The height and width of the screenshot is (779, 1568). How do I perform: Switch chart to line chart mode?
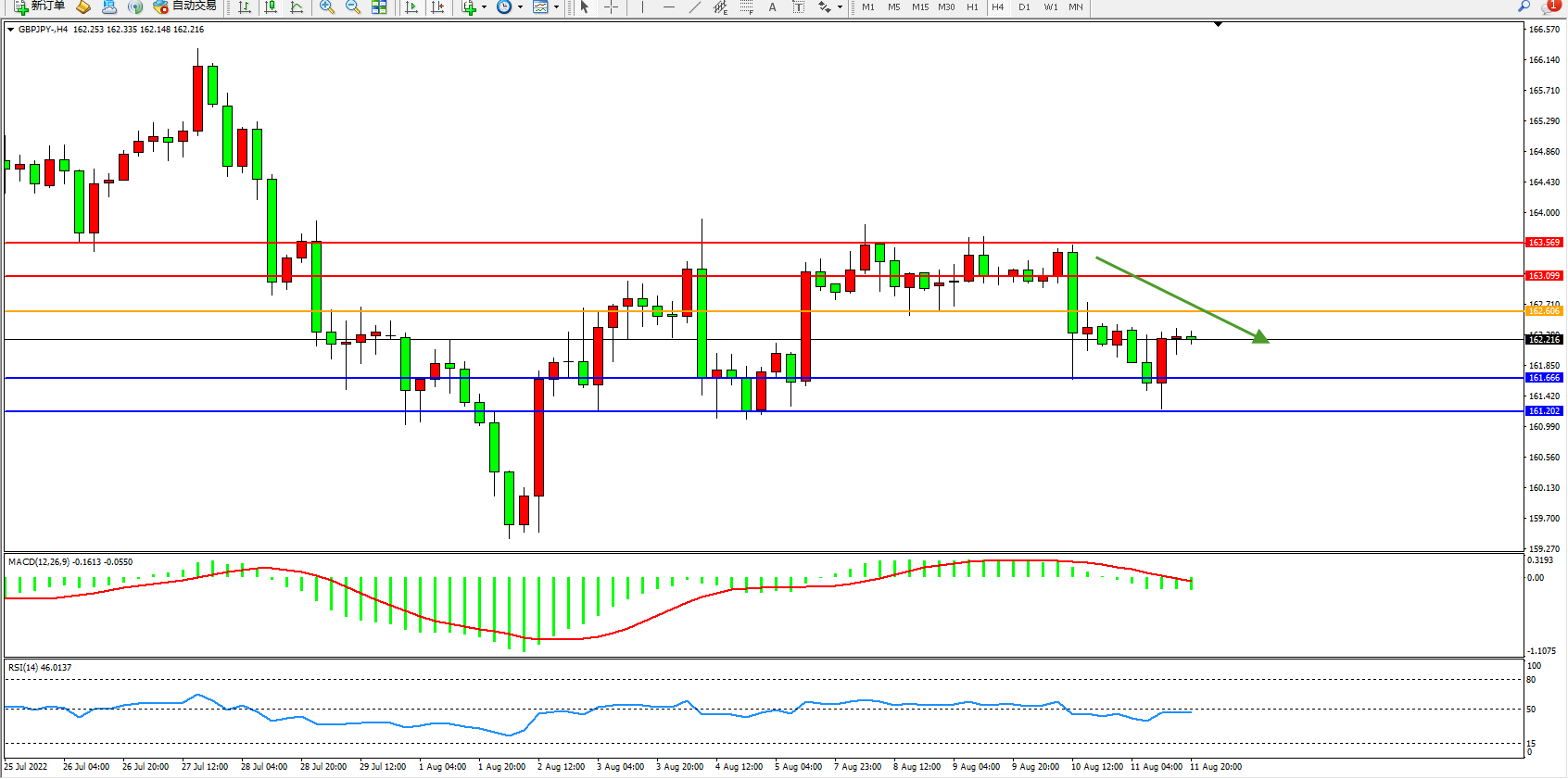tap(297, 7)
